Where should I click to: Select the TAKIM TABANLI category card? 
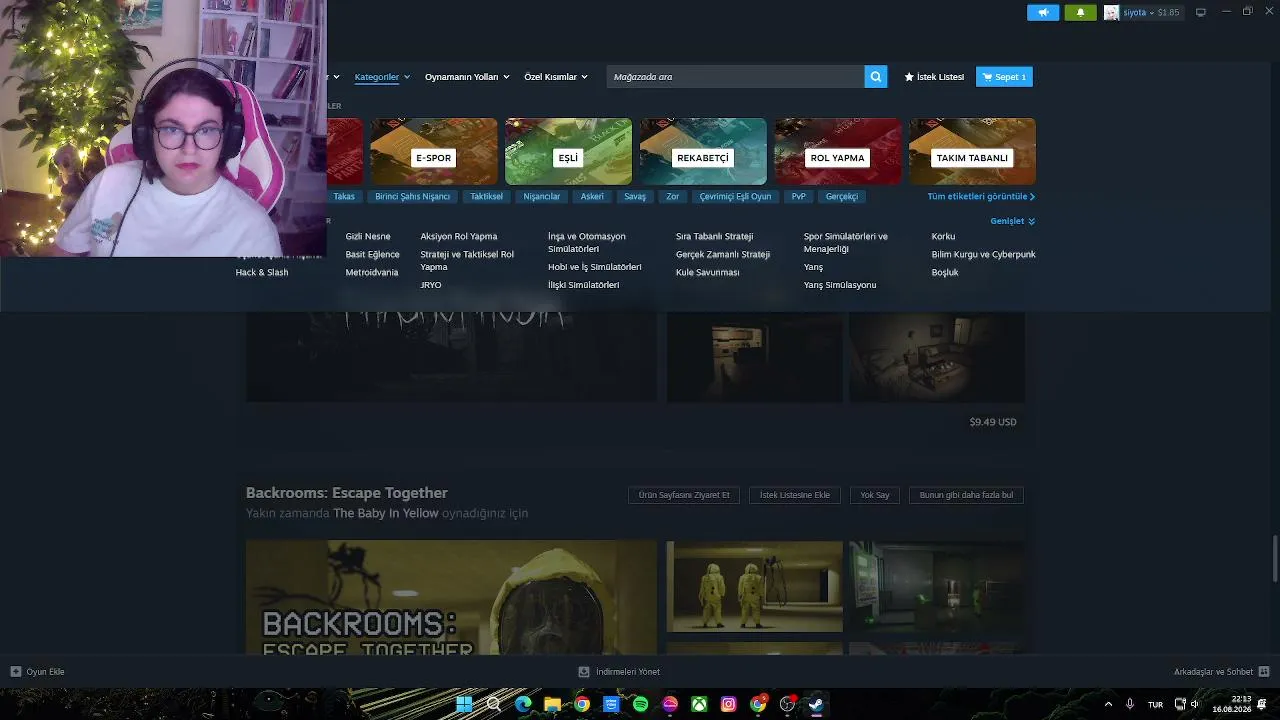(972, 151)
